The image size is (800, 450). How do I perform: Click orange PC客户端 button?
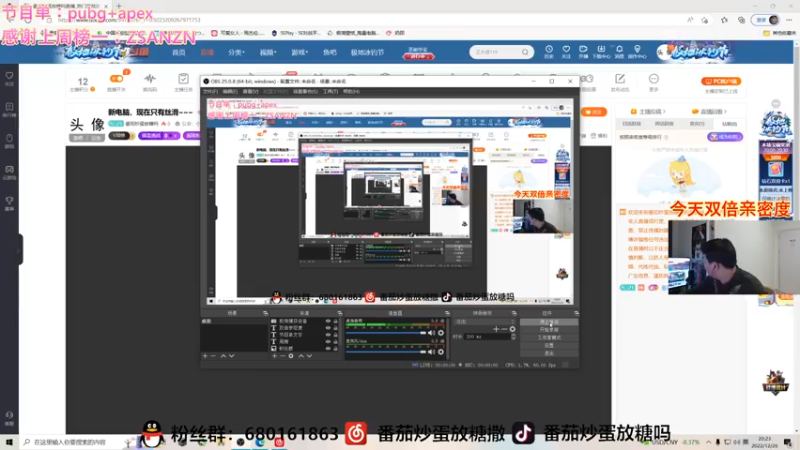721,81
